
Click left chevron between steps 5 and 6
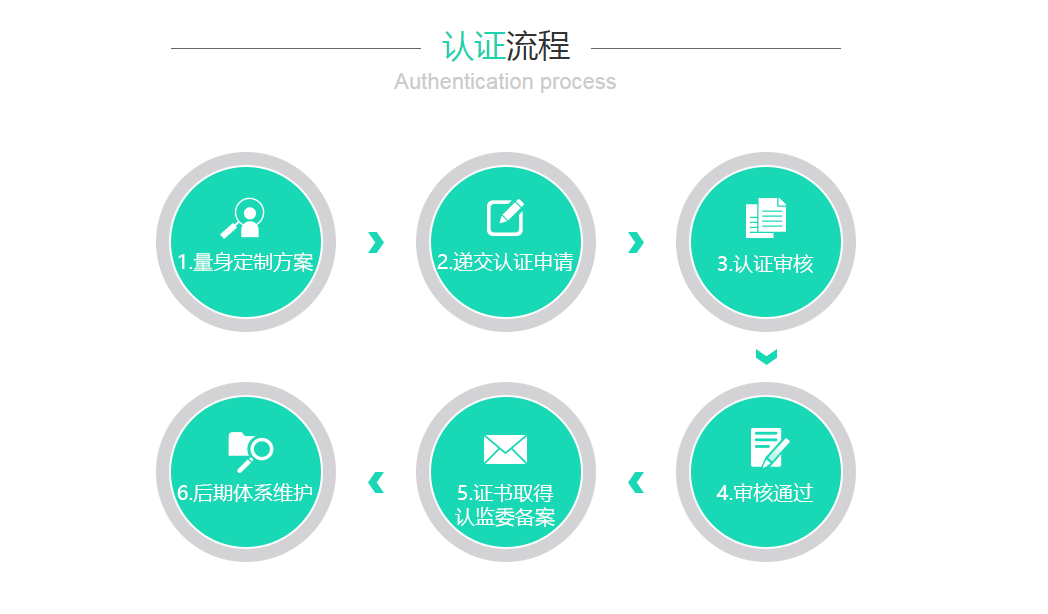point(376,482)
